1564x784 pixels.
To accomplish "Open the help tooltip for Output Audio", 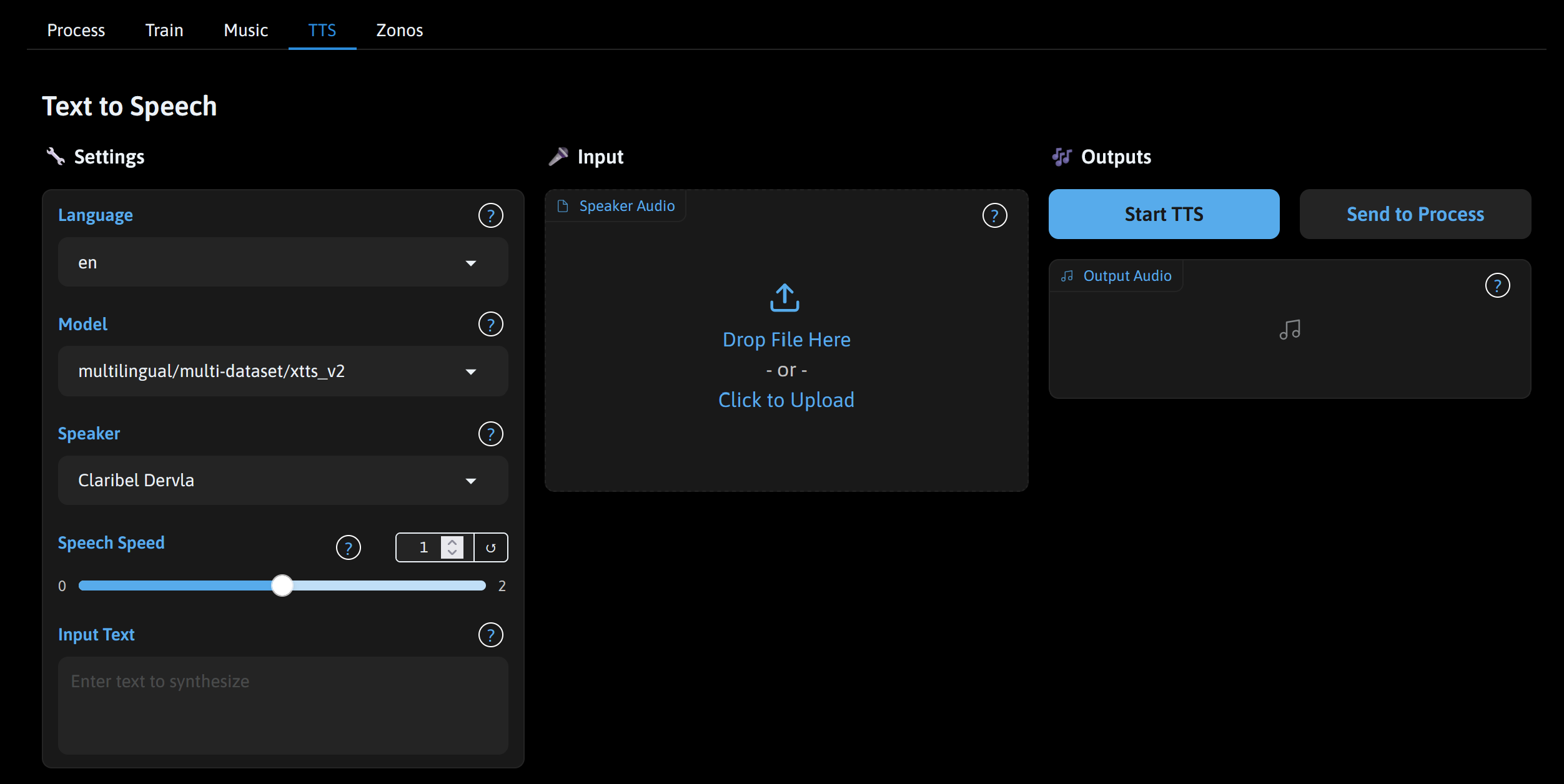I will pyautogui.click(x=1498, y=285).
